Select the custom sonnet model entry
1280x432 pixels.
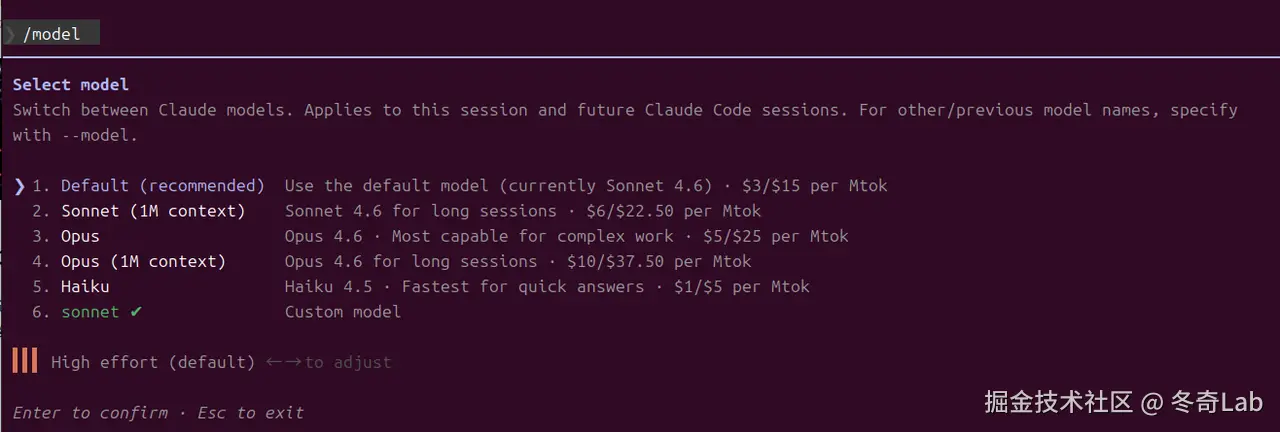click(90, 312)
